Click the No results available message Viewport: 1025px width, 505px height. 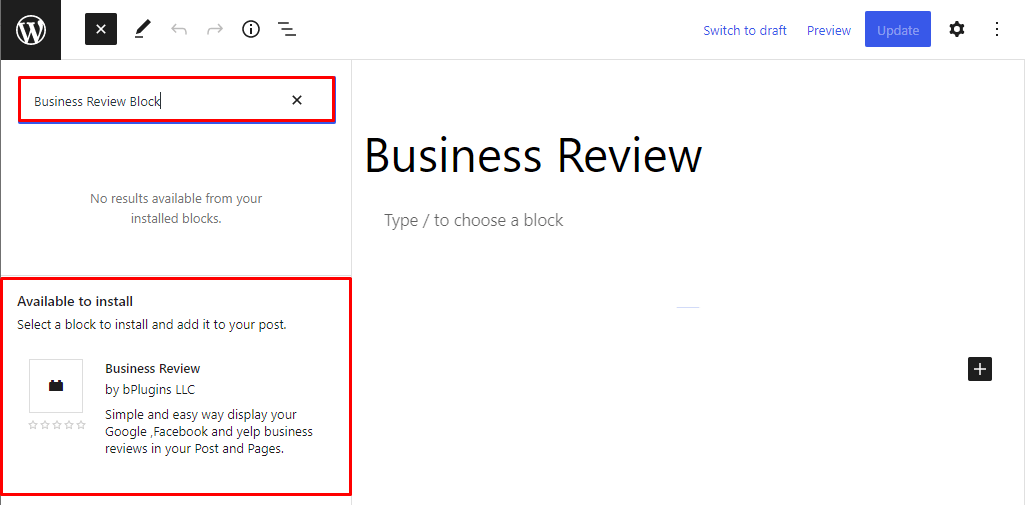[x=176, y=208]
